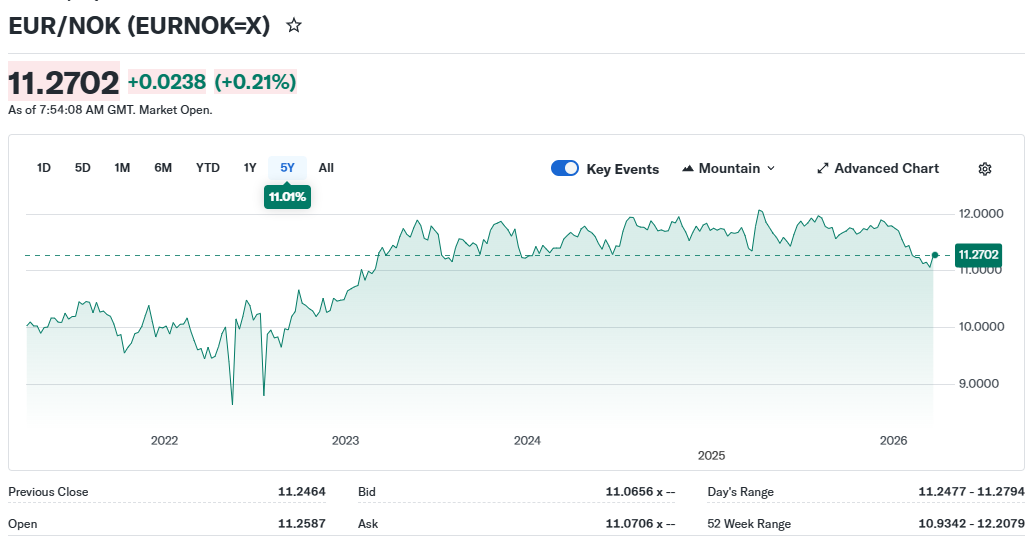Click the +0.21% change percentage

pos(255,82)
